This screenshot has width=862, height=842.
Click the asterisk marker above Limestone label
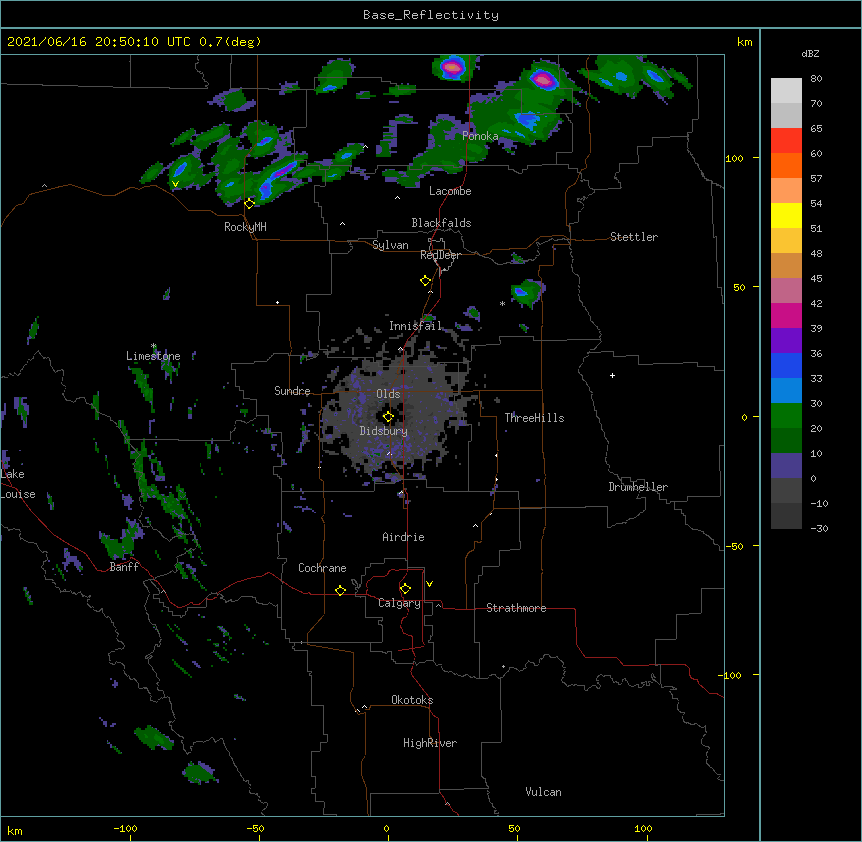(x=153, y=346)
